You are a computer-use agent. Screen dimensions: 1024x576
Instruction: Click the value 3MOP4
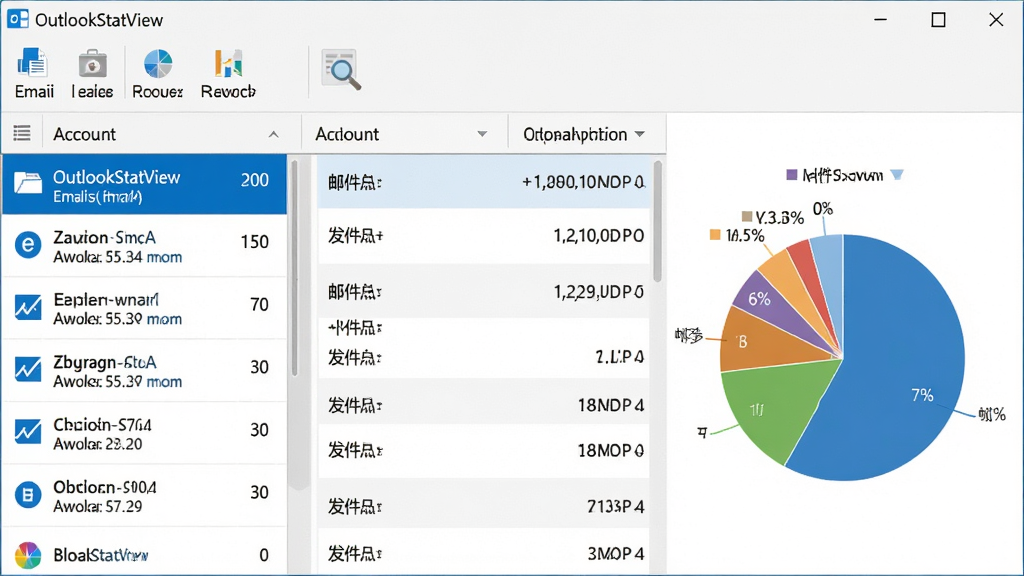[616, 554]
